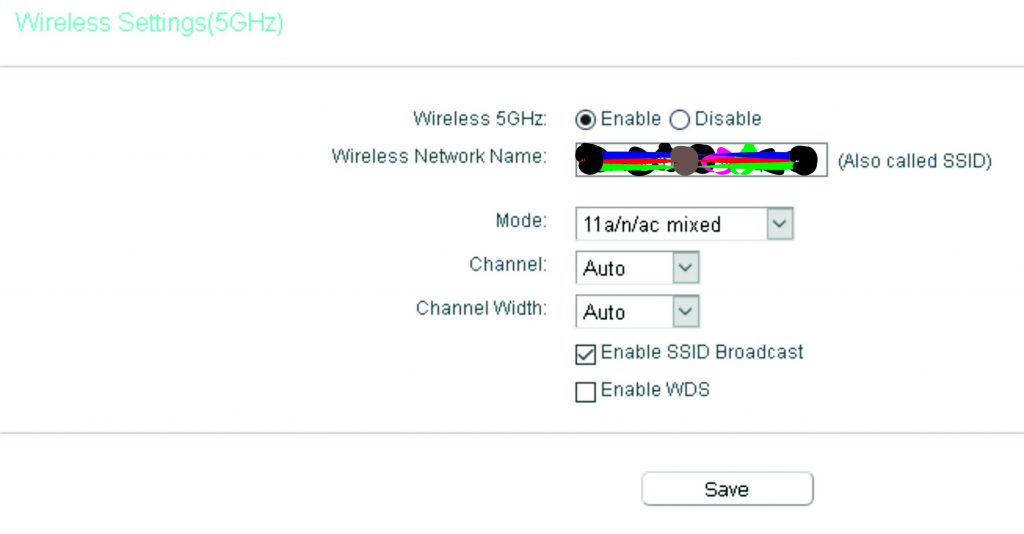Click the 'Enable WDS' label text

pyautogui.click(x=655, y=390)
